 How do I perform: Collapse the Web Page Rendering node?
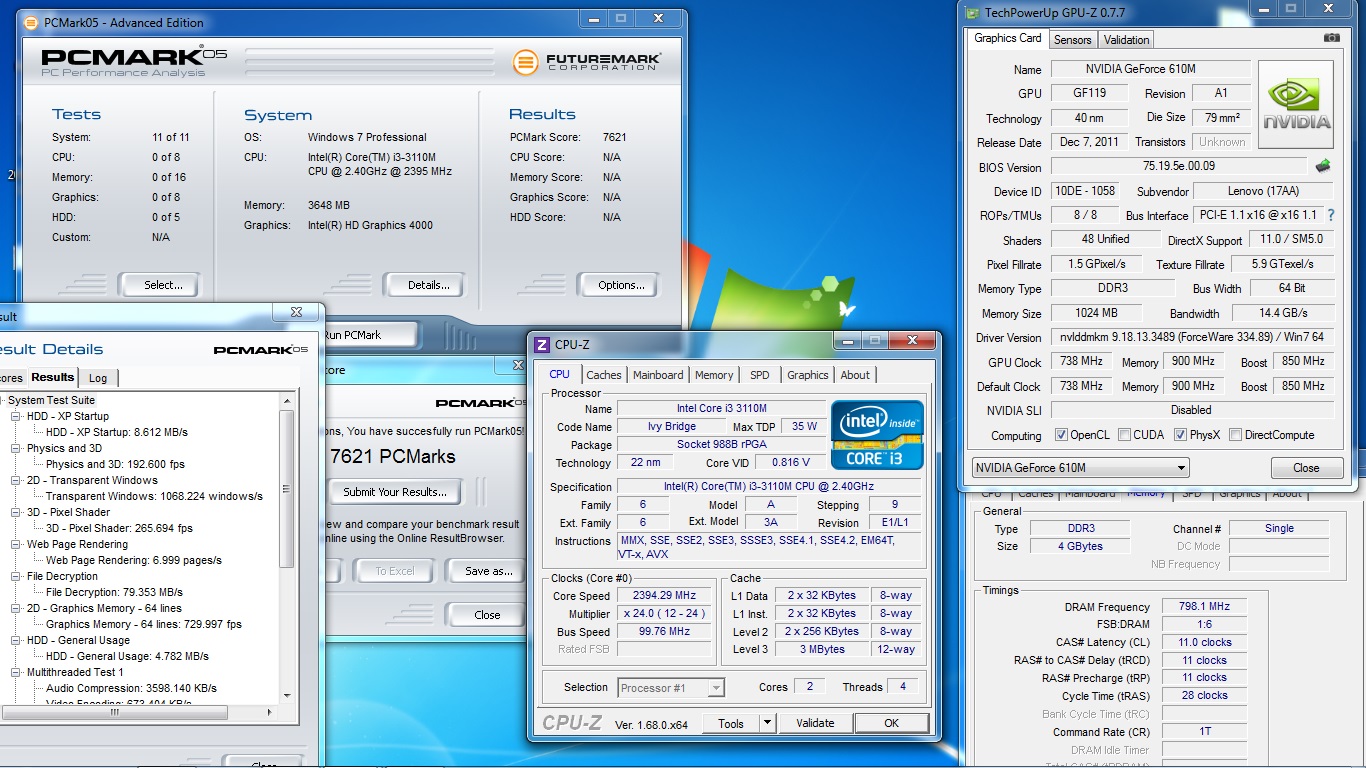tap(16, 544)
